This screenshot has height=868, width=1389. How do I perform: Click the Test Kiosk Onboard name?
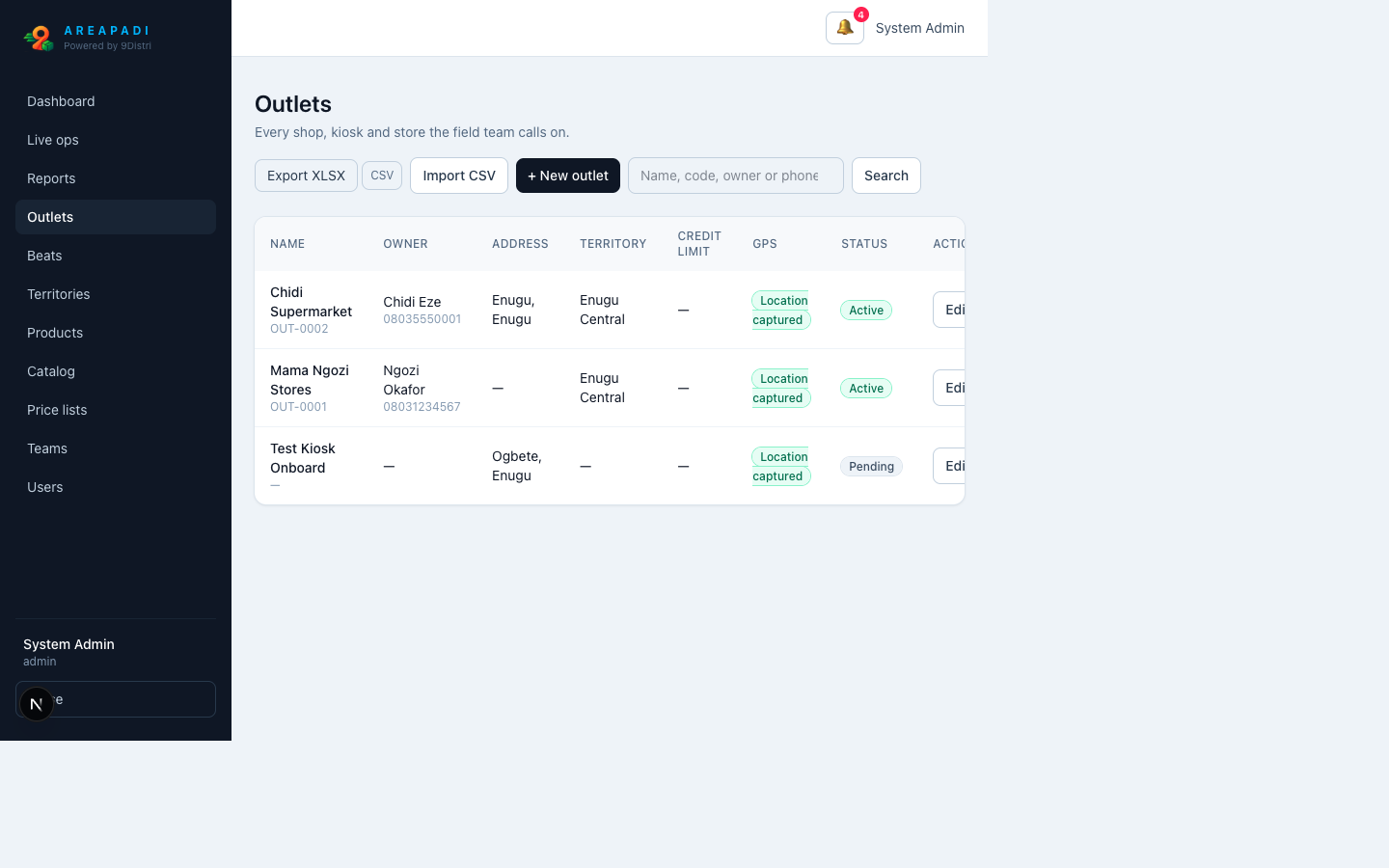pyautogui.click(x=303, y=458)
